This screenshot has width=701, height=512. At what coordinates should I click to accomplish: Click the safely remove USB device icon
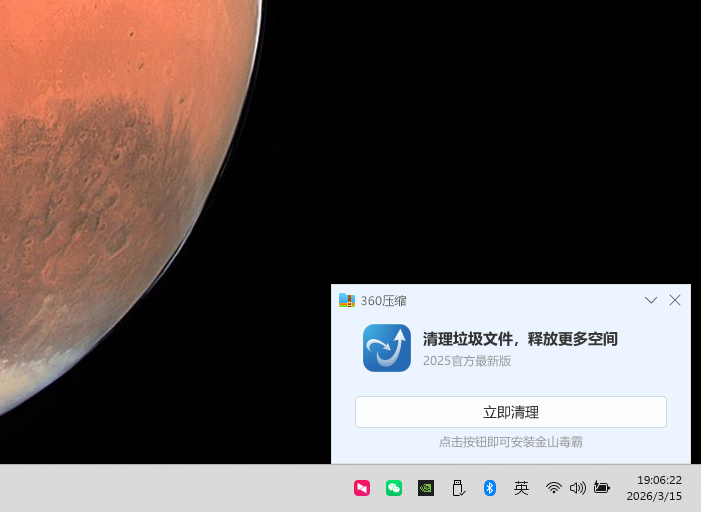click(x=458, y=488)
